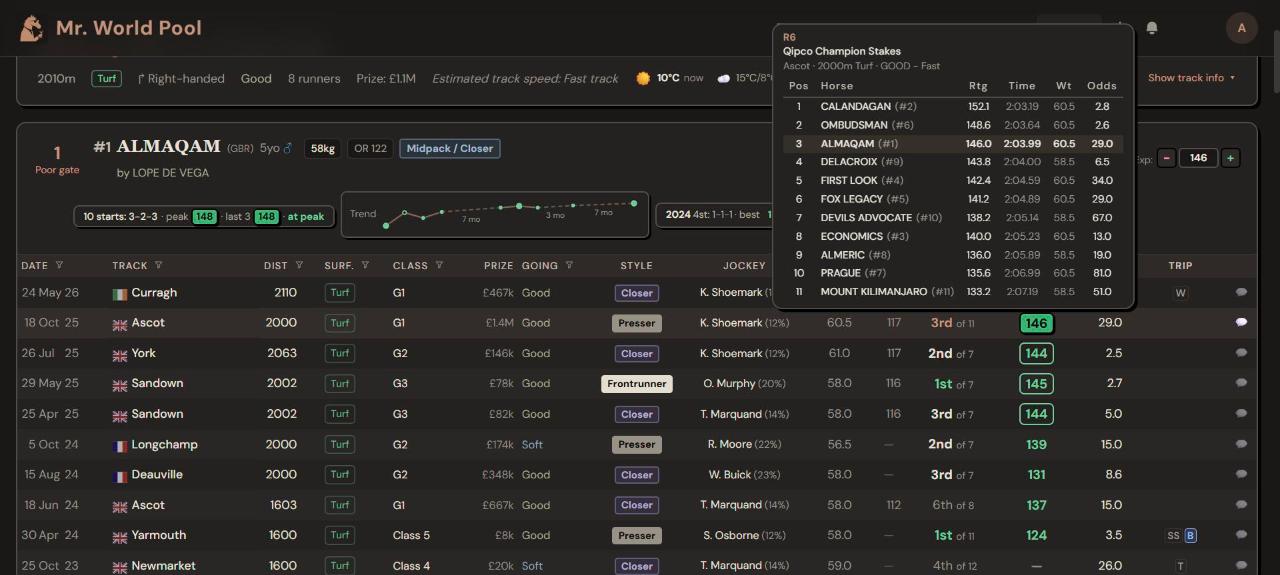1280x575 pixels.
Task: Select MOUNT KILIMANJARO row in the results popup
Action: click(953, 292)
